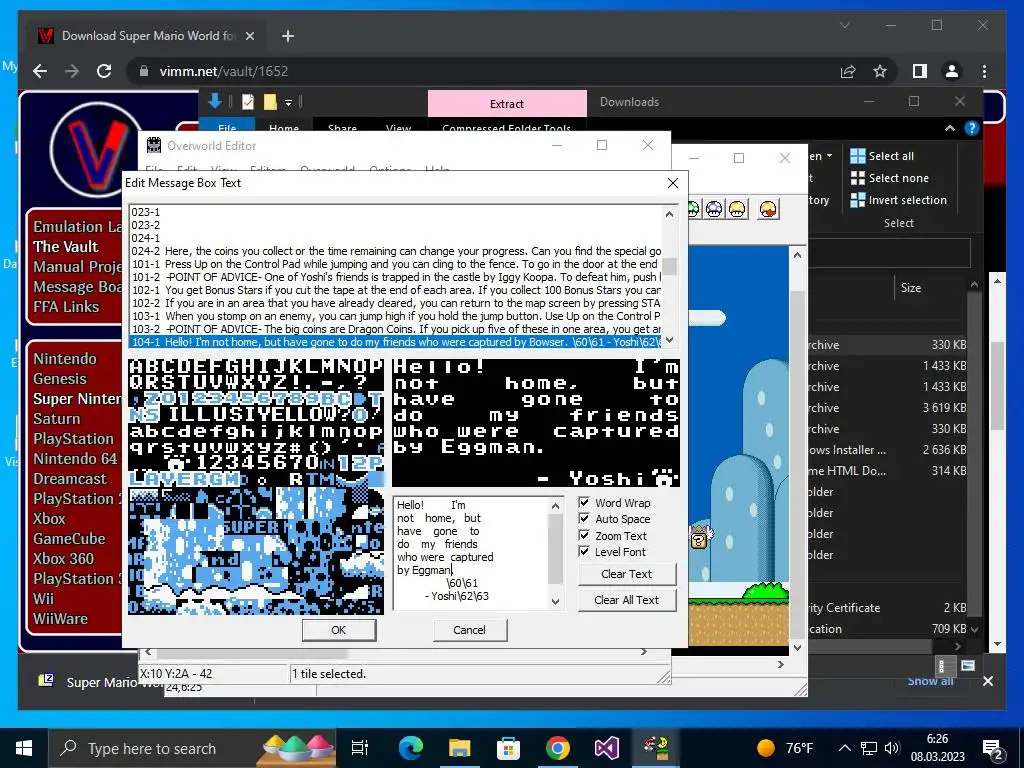Click the volume speaker icon in system tray
This screenshot has width=1024, height=768.
[x=891, y=748]
